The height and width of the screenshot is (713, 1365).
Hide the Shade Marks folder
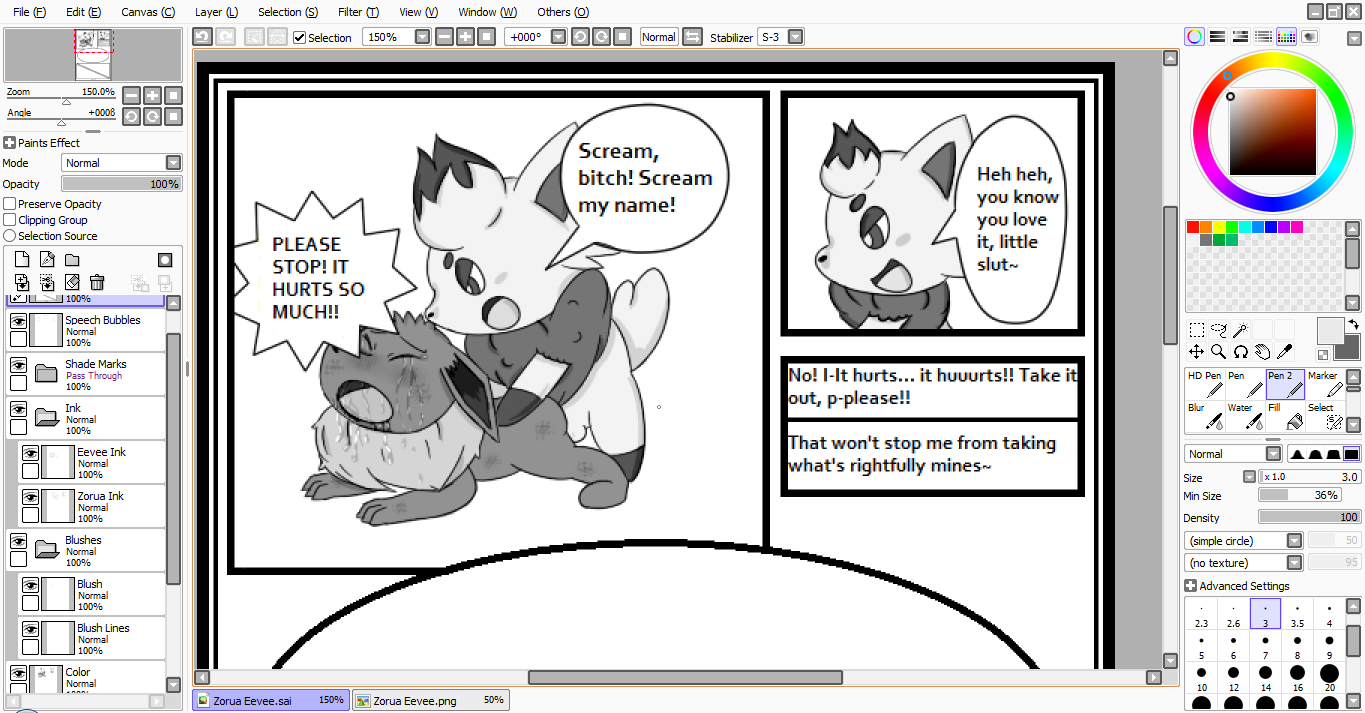[x=18, y=365]
